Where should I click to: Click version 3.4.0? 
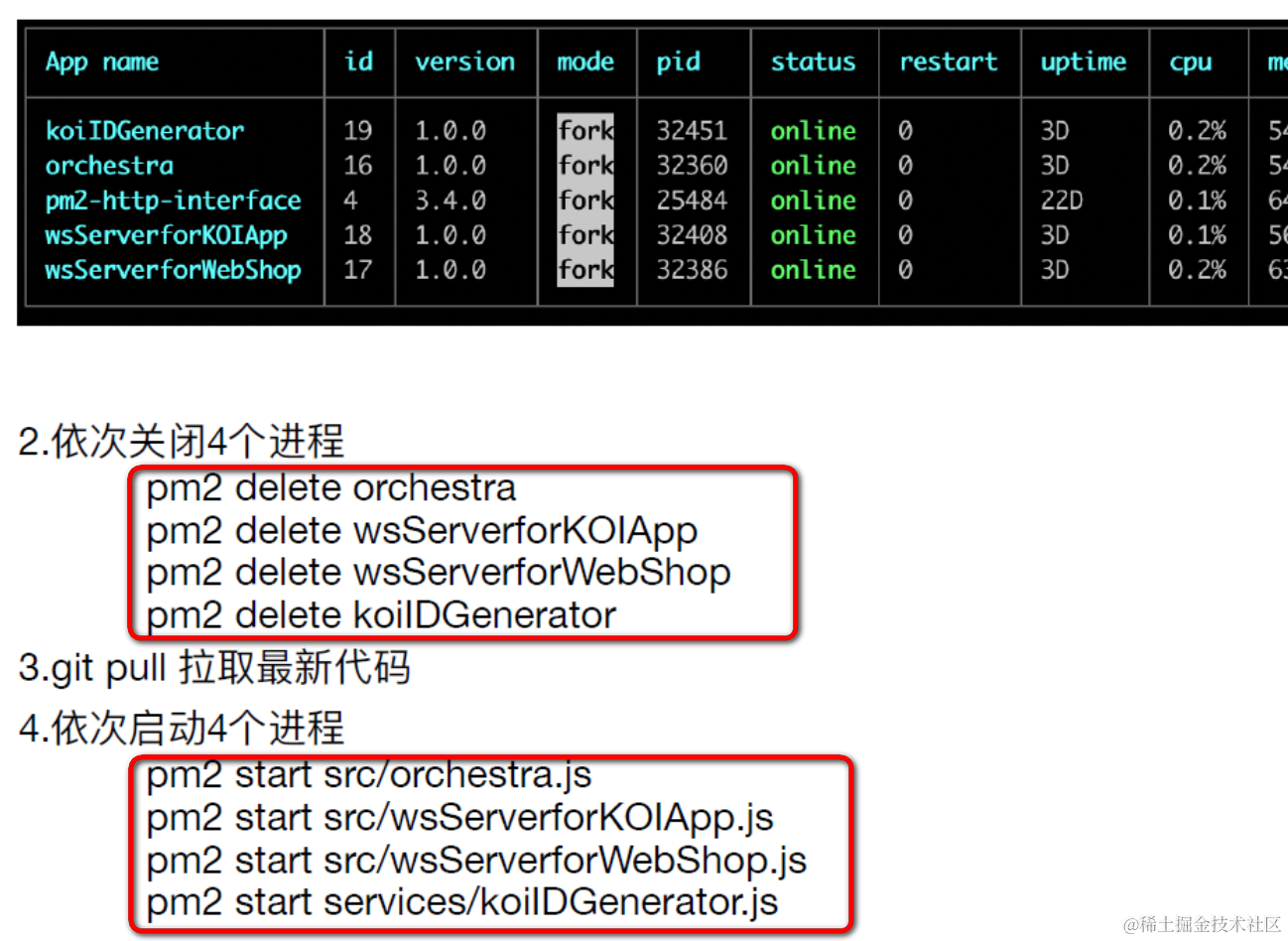pos(451,201)
